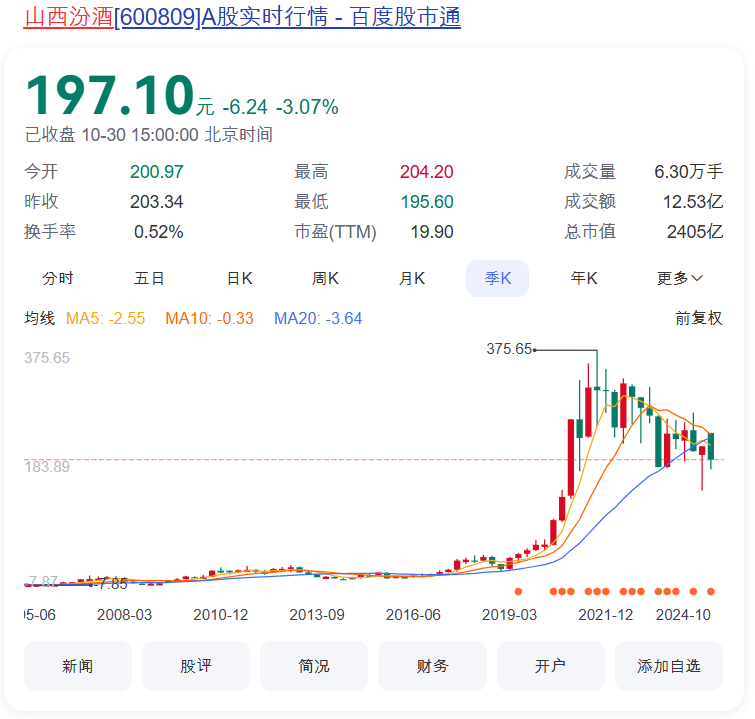Screen dimensions: 755x719
Task: Click the 开户 button
Action: 550,666
